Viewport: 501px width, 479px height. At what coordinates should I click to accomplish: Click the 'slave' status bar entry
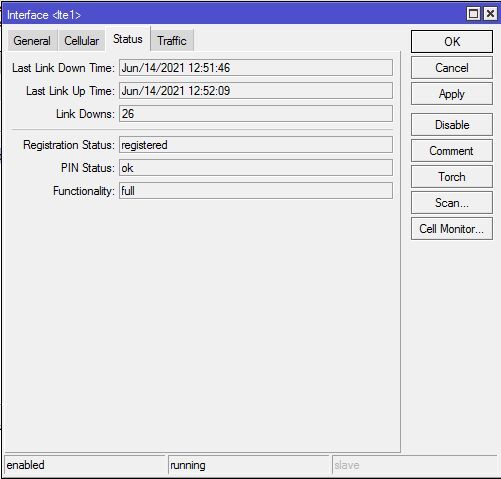[x=415, y=465]
